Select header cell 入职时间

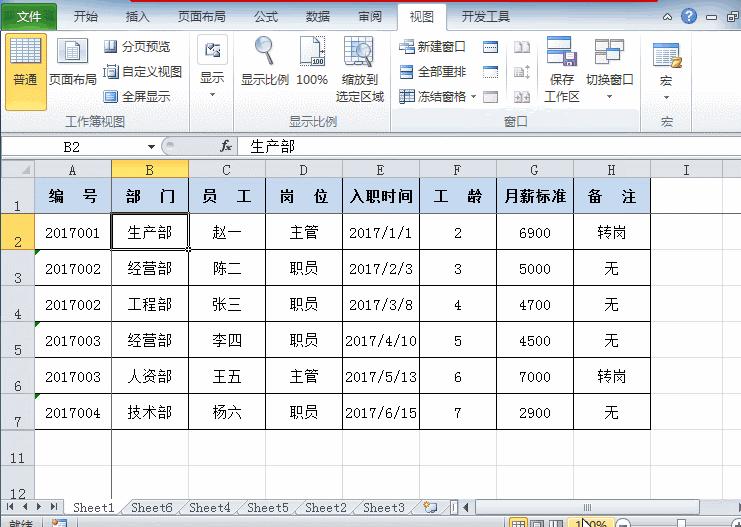380,196
